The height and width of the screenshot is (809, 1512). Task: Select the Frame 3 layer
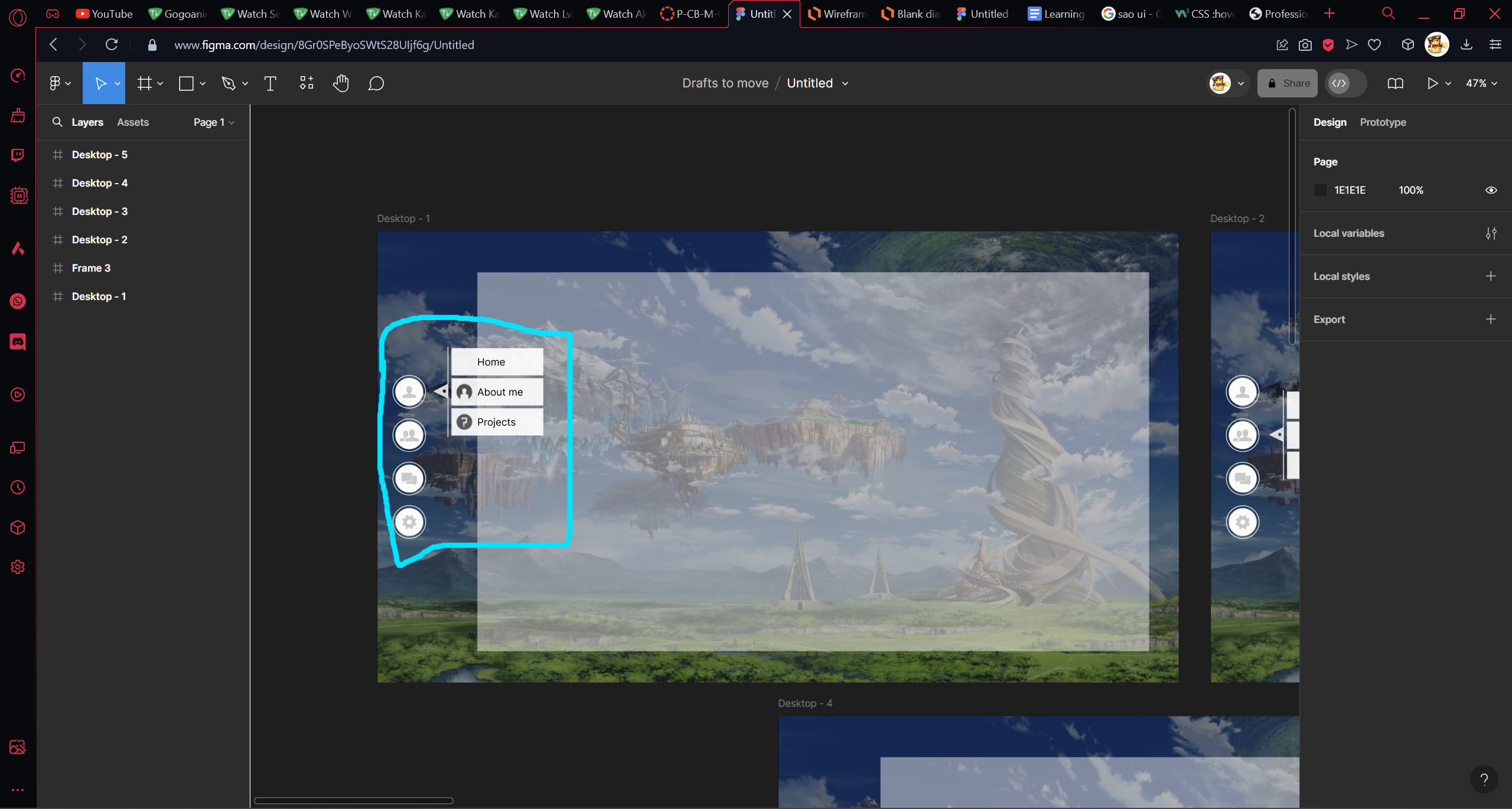click(91, 268)
